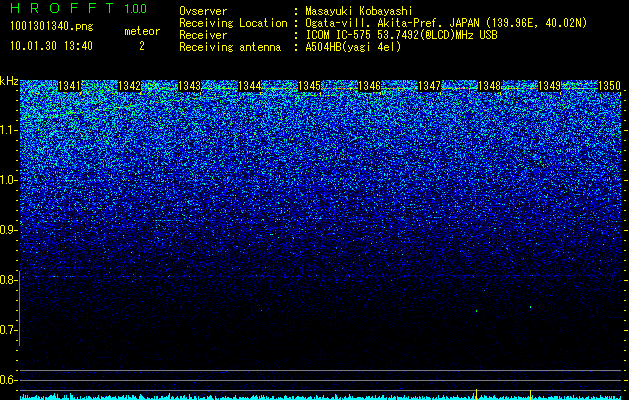Click the 0.9 kHz frequency axis label

click(x=8, y=230)
